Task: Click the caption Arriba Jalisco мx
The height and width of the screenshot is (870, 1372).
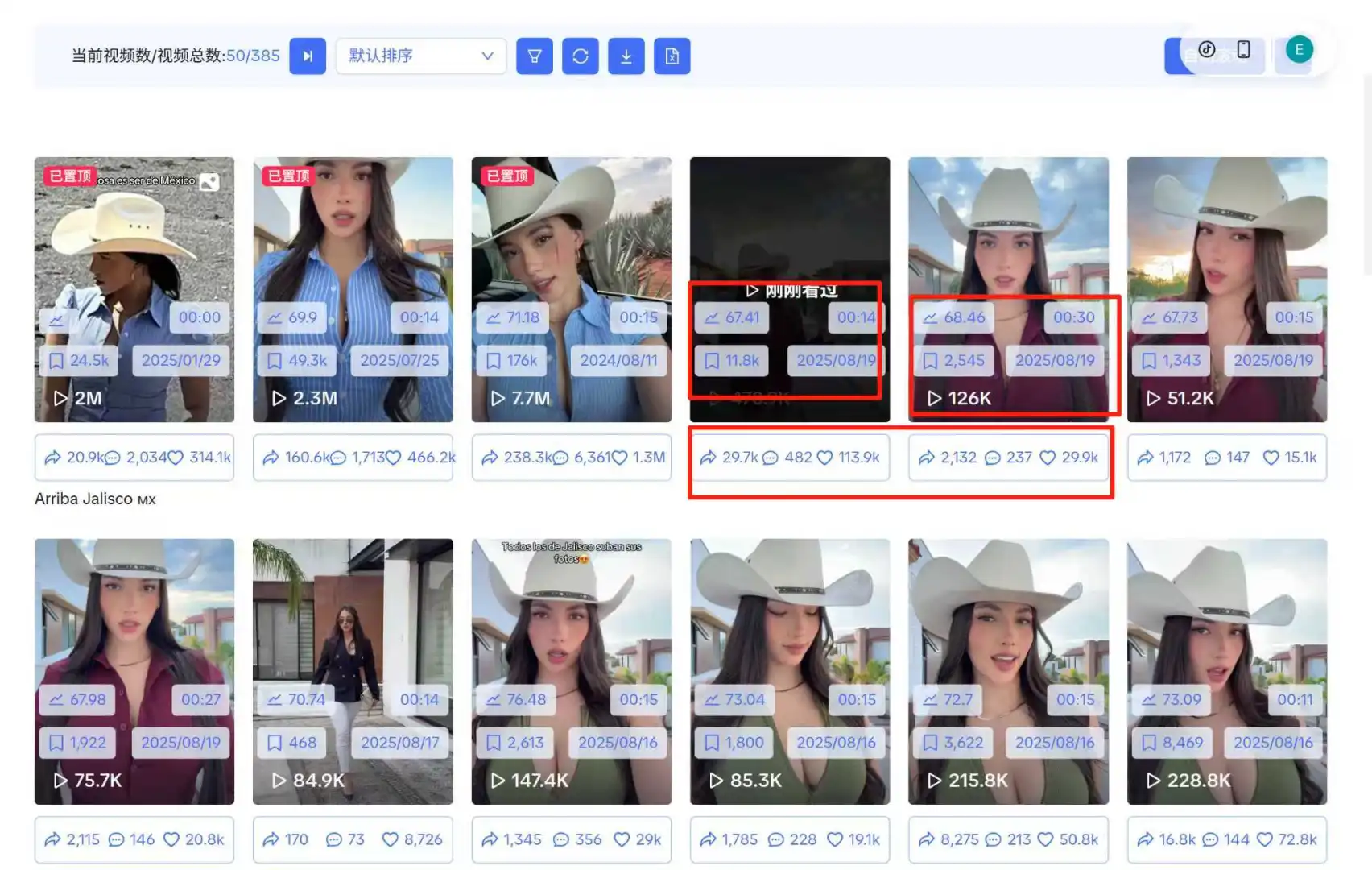Action: click(95, 499)
